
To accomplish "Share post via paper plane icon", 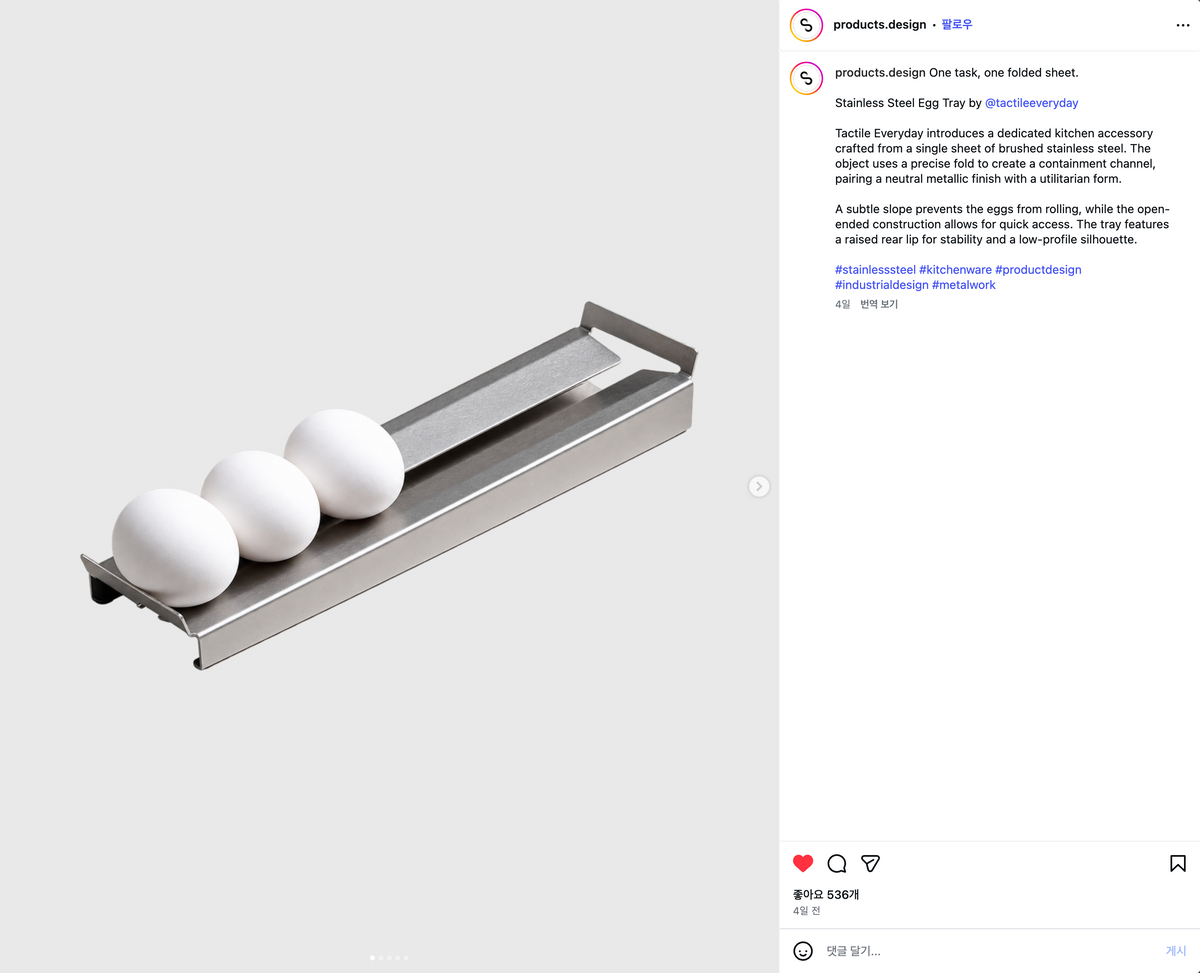I will (871, 863).
